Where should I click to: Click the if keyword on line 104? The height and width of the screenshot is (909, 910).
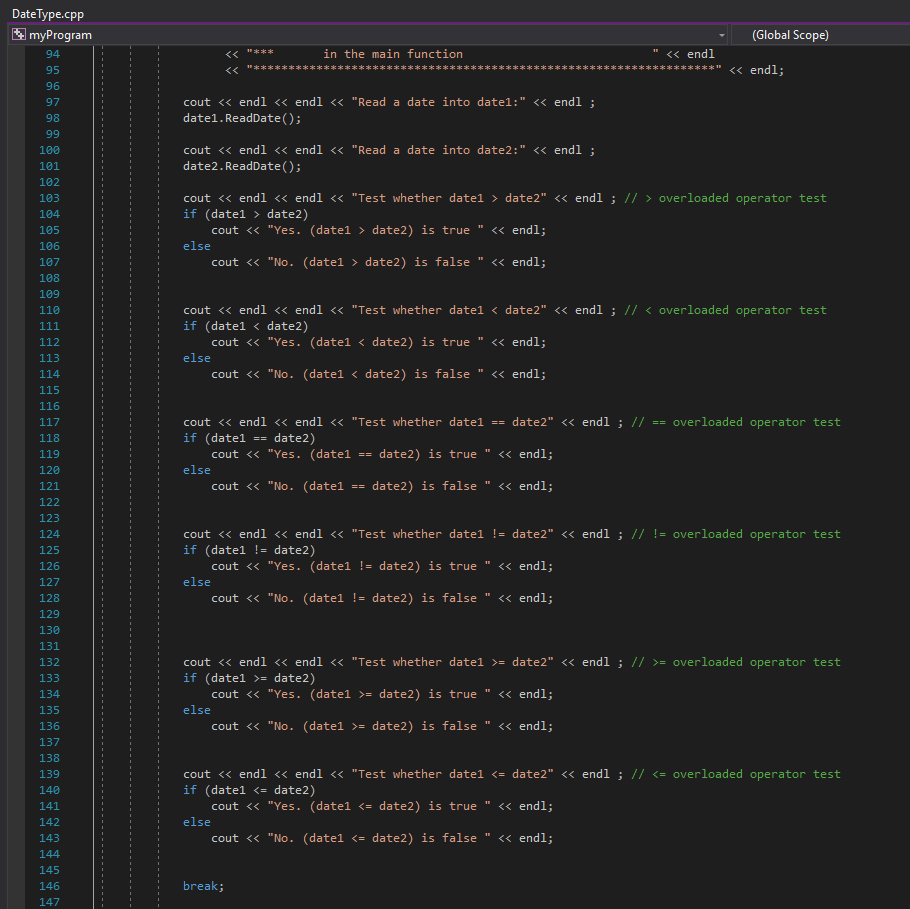point(190,213)
